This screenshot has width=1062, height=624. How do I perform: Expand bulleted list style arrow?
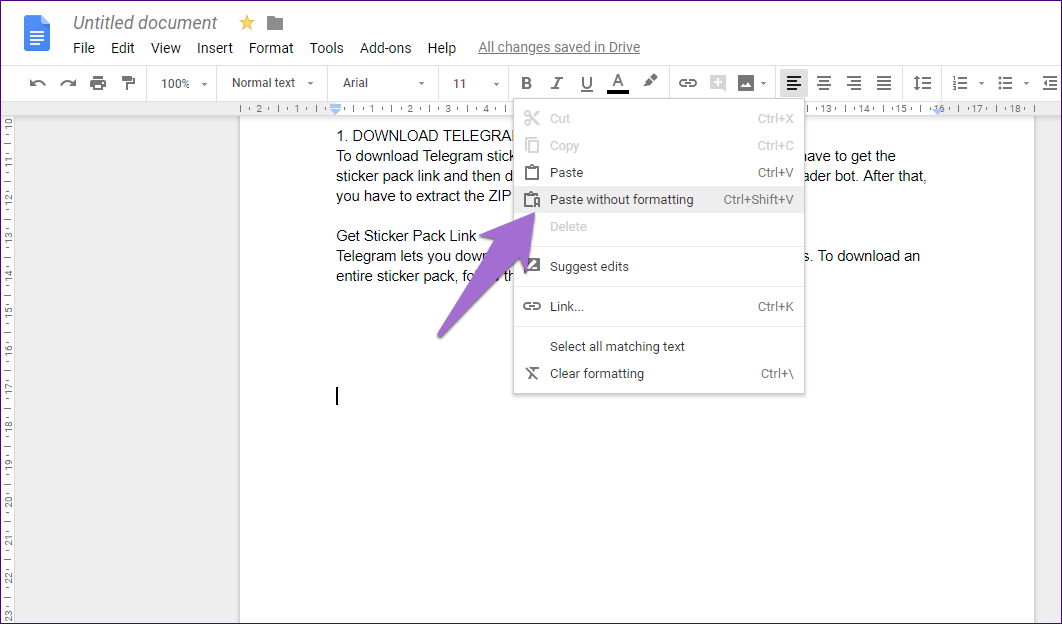pyautogui.click(x=1026, y=84)
